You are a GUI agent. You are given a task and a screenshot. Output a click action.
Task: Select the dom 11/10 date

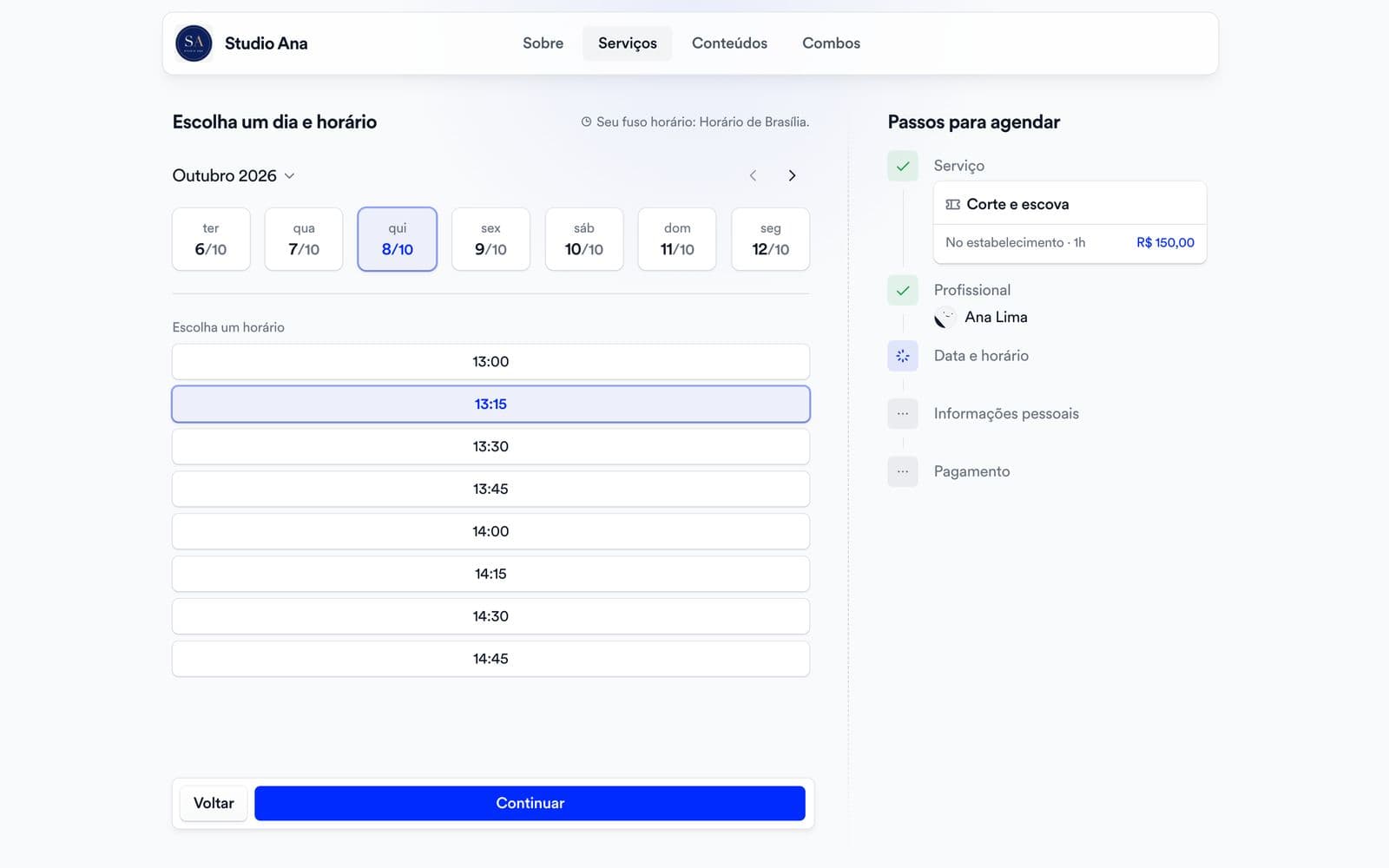(677, 239)
